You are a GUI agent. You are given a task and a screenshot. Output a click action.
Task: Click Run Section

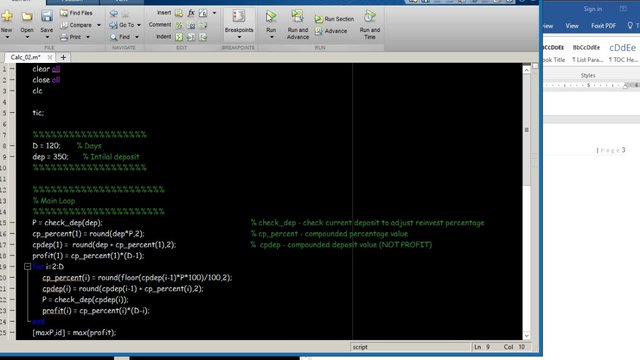[x=334, y=19]
